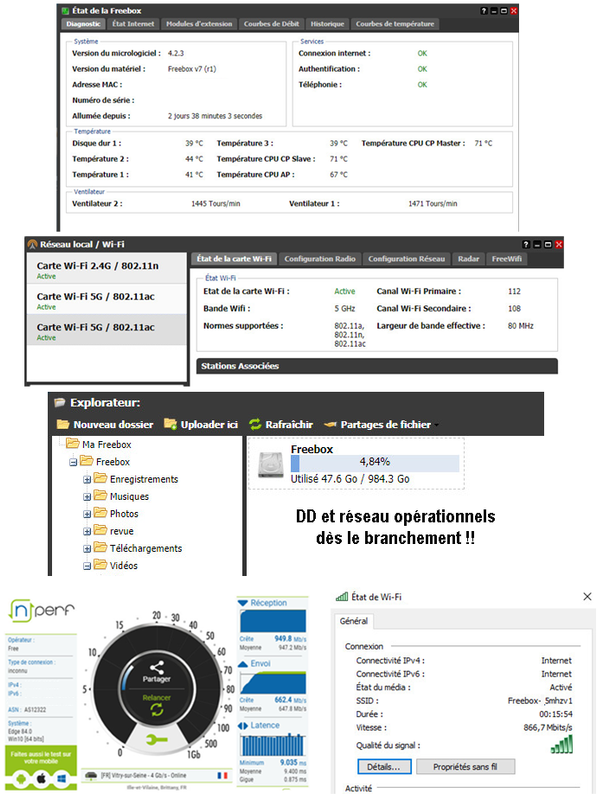
Task: Expand the Stations Associées section
Action: [x=377, y=366]
